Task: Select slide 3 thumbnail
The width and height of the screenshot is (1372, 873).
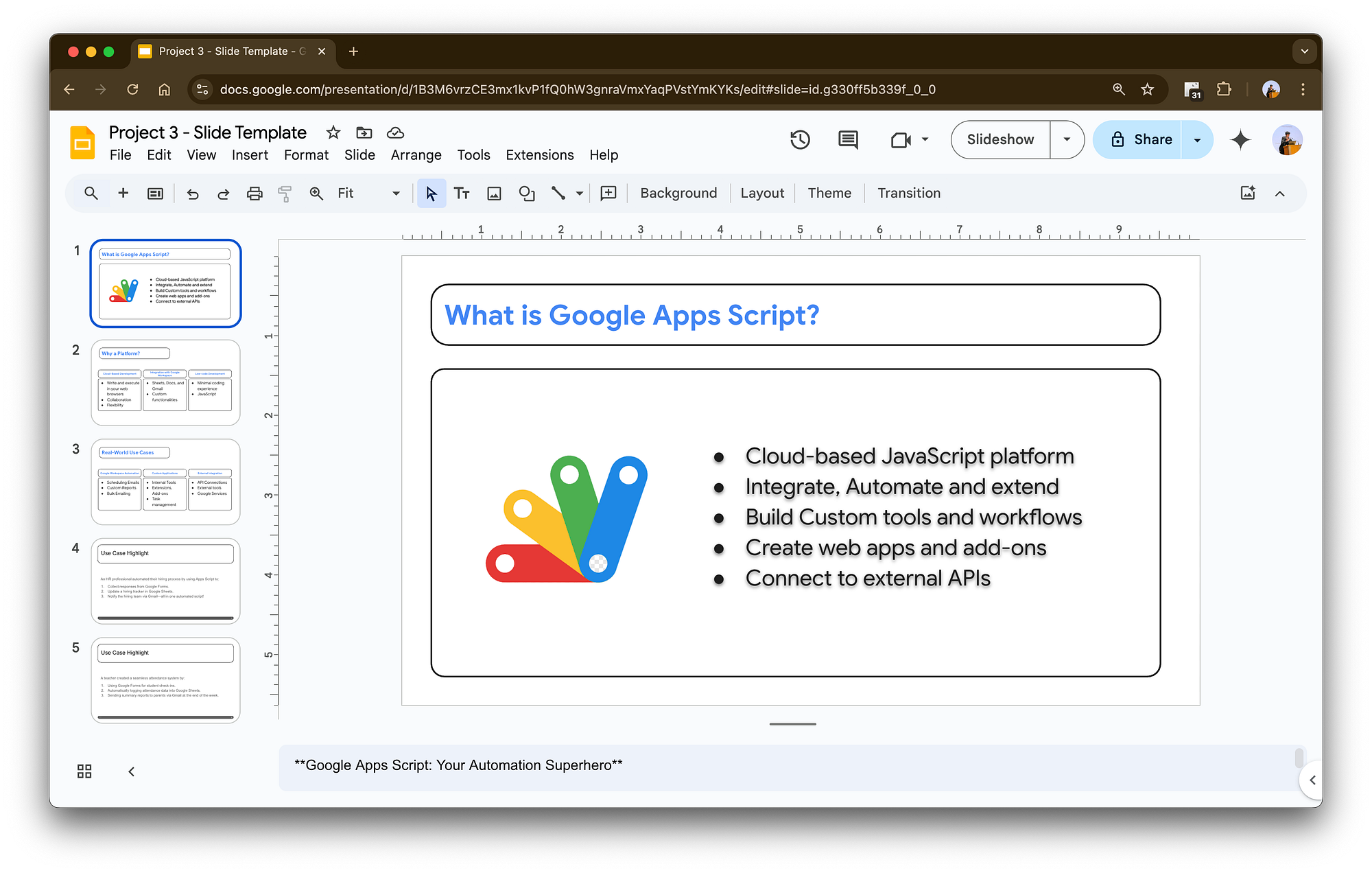Action: pyautogui.click(x=165, y=480)
